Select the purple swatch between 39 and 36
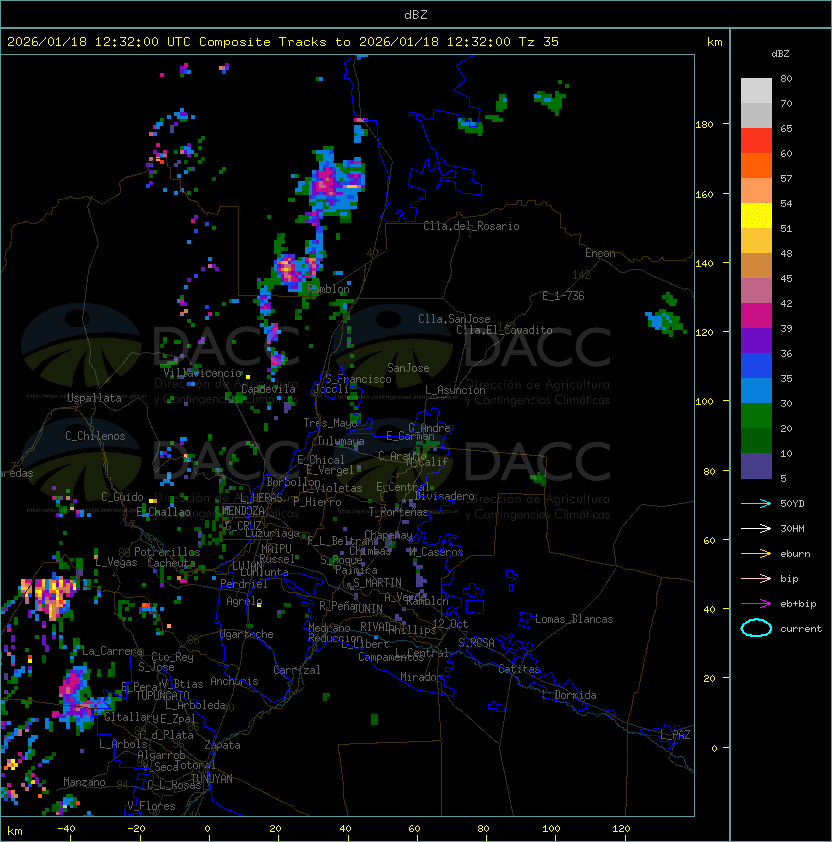Viewport: 832px width, 842px height. tap(756, 340)
